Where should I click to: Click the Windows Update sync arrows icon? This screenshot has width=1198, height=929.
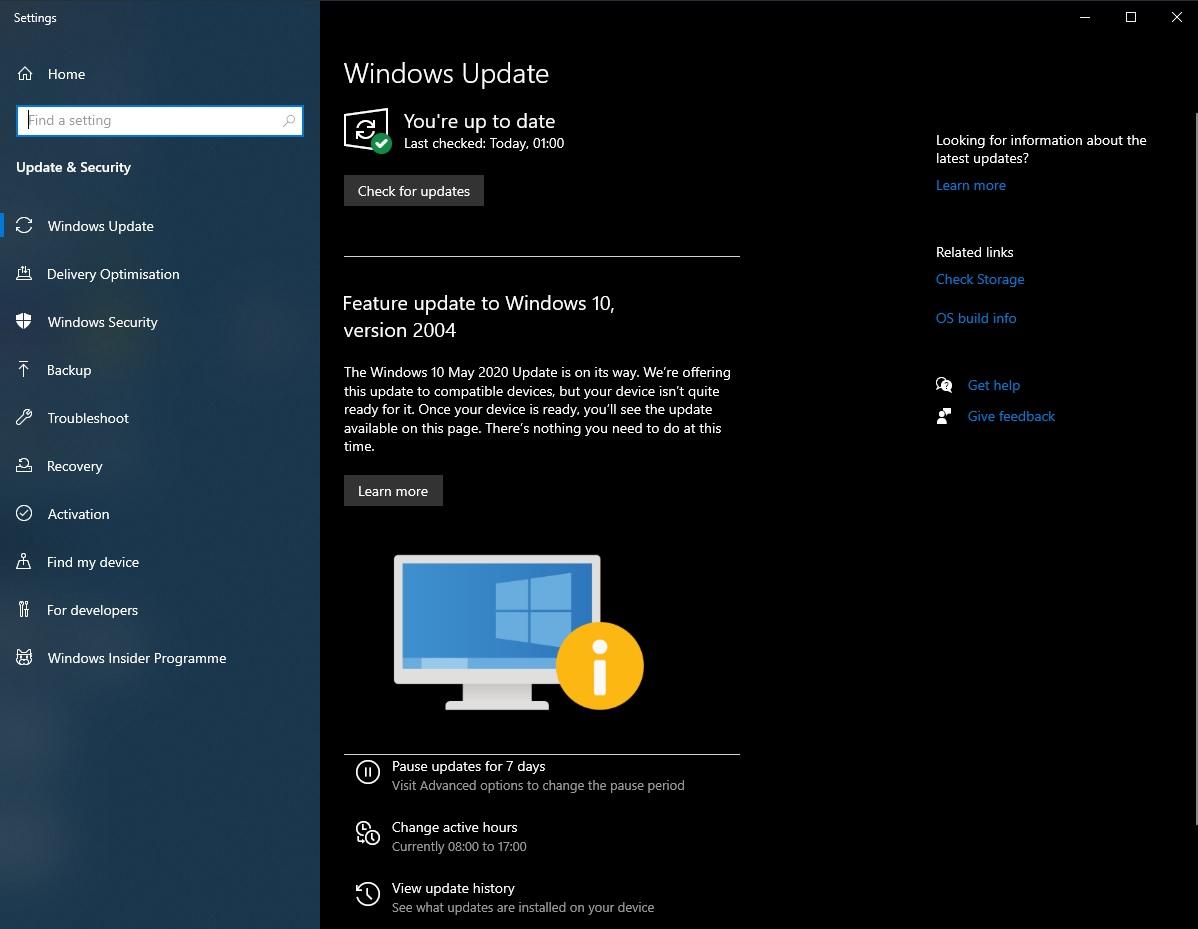(24, 226)
